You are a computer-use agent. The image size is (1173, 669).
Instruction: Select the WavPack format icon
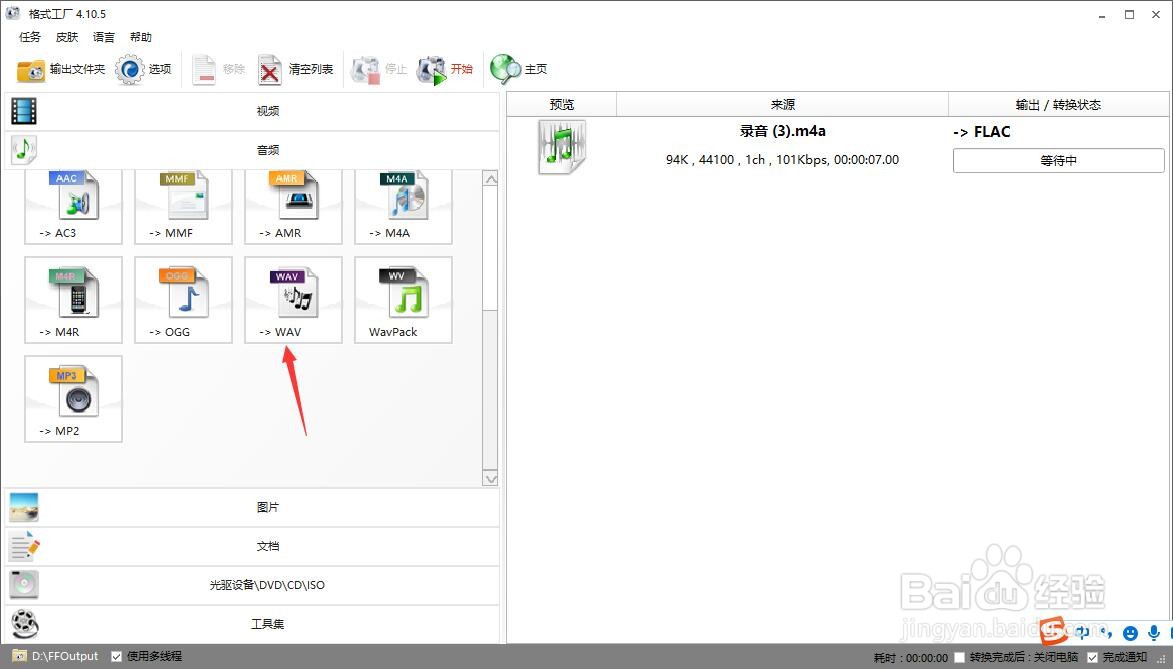(x=403, y=300)
